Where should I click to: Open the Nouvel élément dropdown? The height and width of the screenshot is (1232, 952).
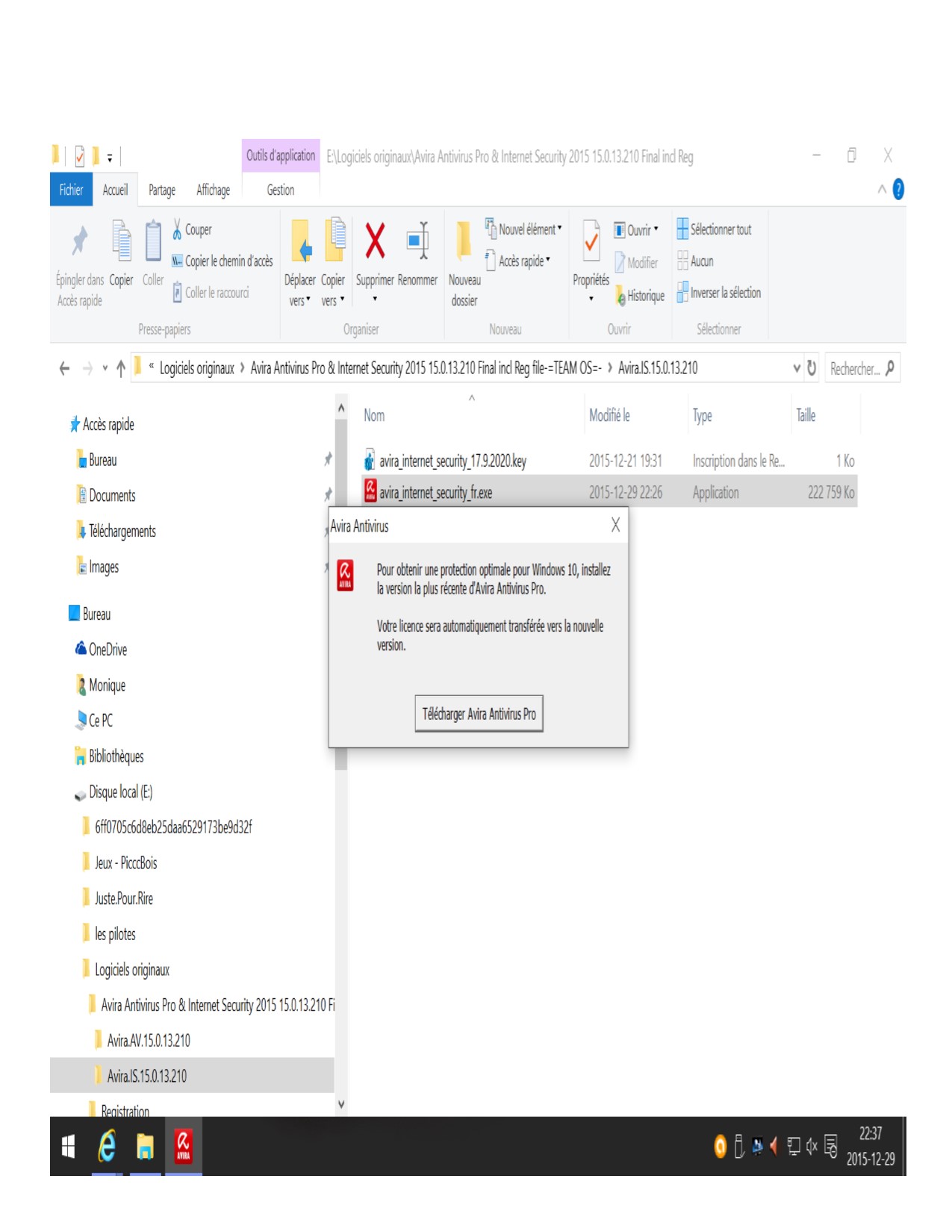523,229
